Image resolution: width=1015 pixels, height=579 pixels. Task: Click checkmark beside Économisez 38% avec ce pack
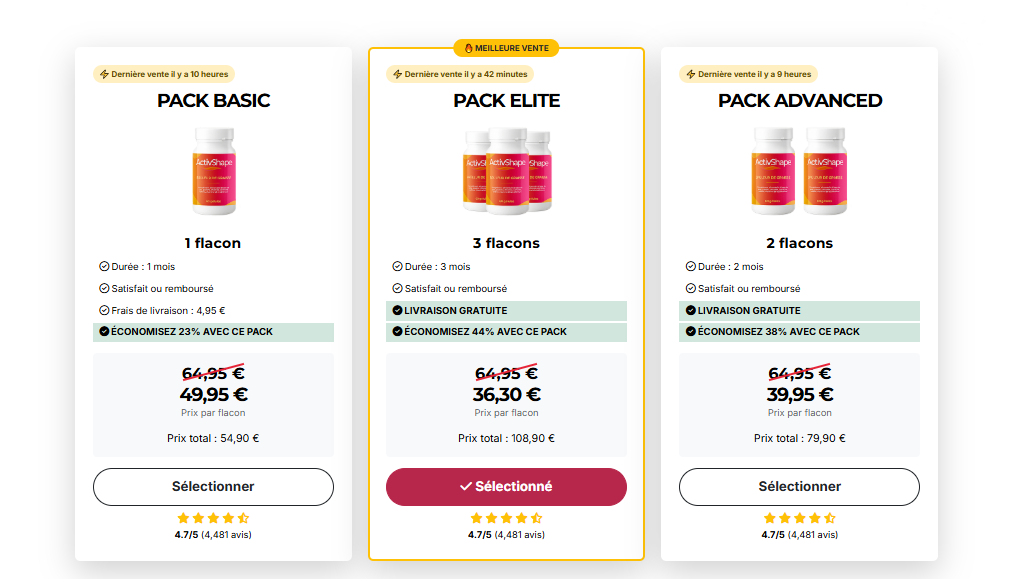[690, 331]
